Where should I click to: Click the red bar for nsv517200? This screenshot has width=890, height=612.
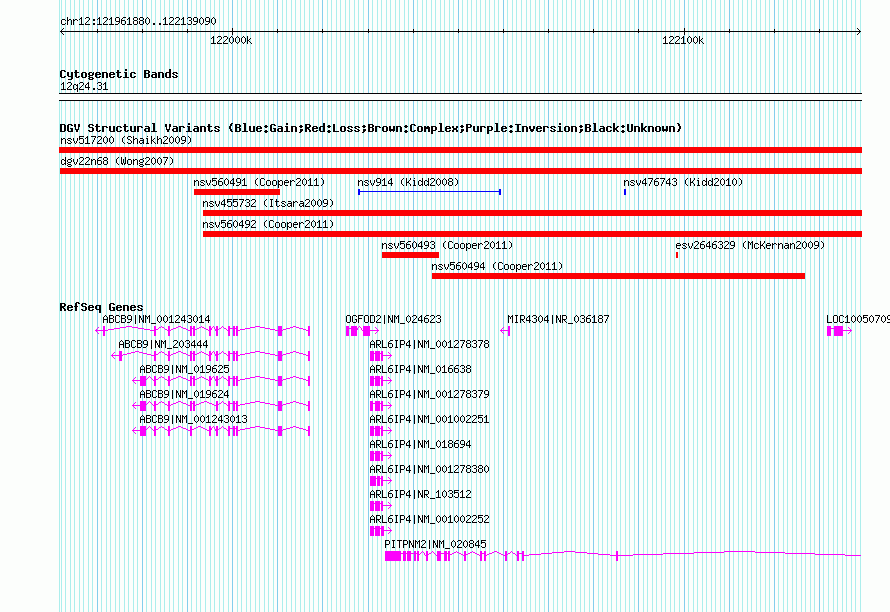tap(460, 150)
